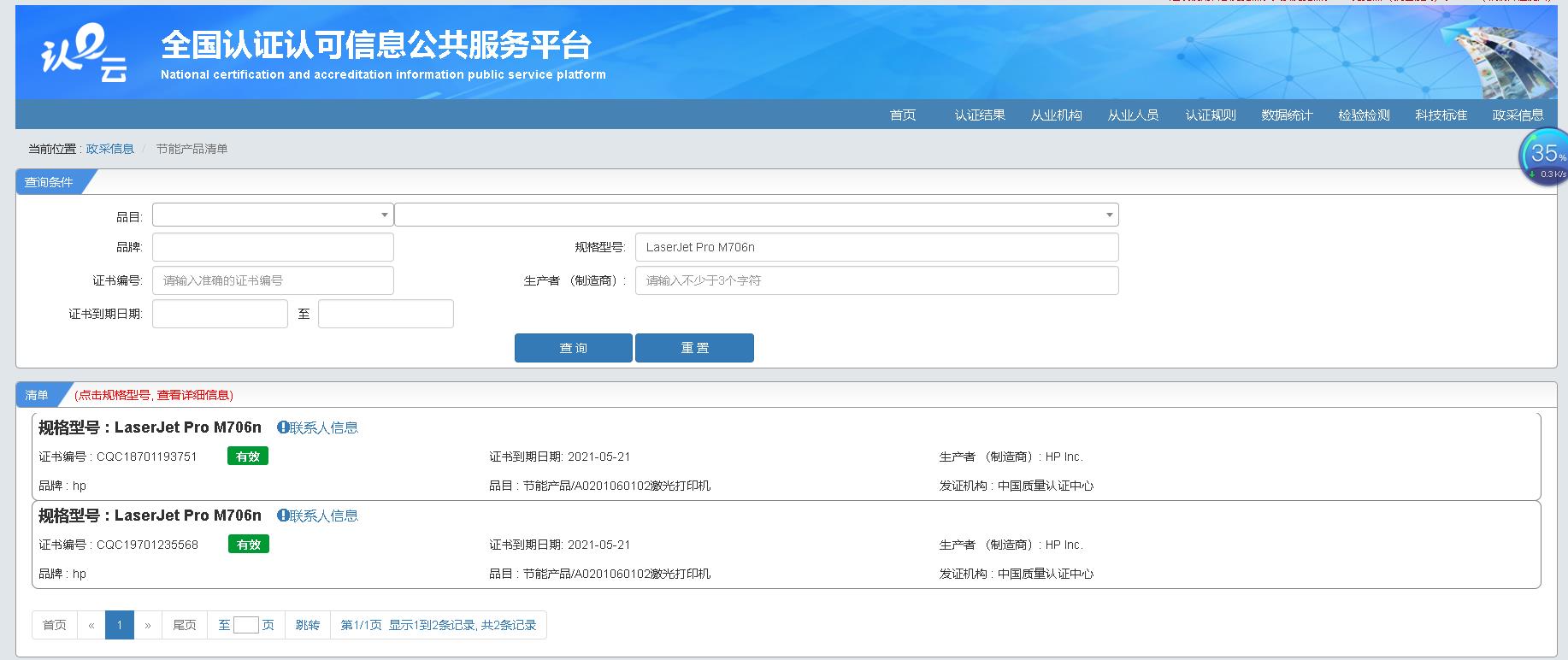This screenshot has width=1568, height=660.
Task: Open 从业人员 menu item
Action: [1134, 115]
